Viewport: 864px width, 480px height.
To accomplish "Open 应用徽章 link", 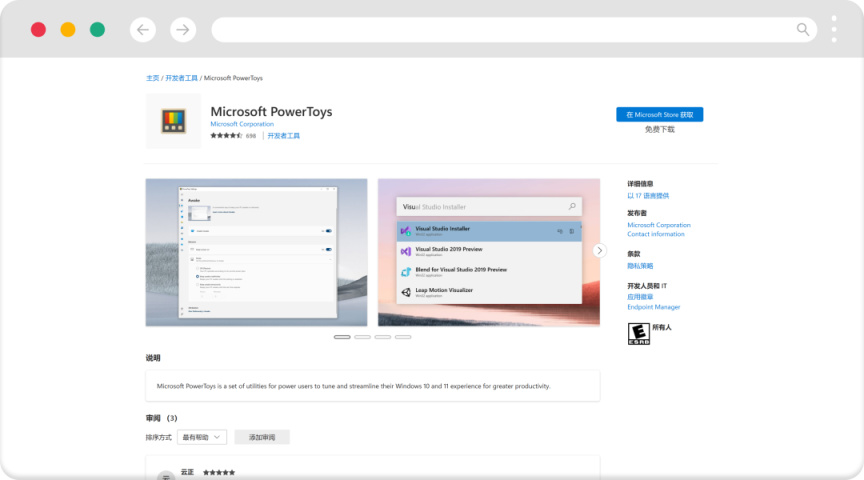I will [640, 296].
